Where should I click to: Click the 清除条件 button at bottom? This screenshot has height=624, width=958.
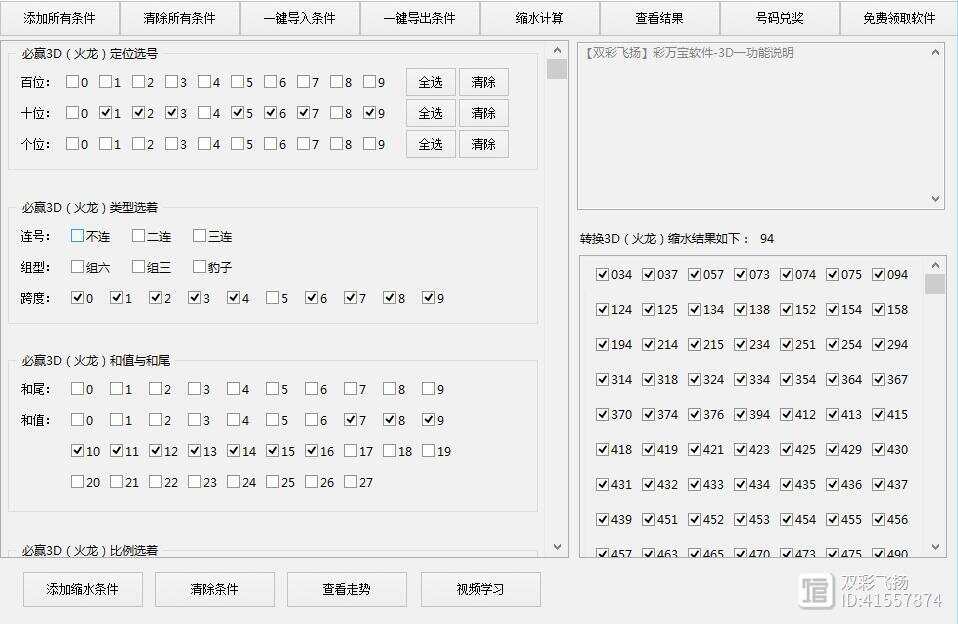(x=214, y=589)
